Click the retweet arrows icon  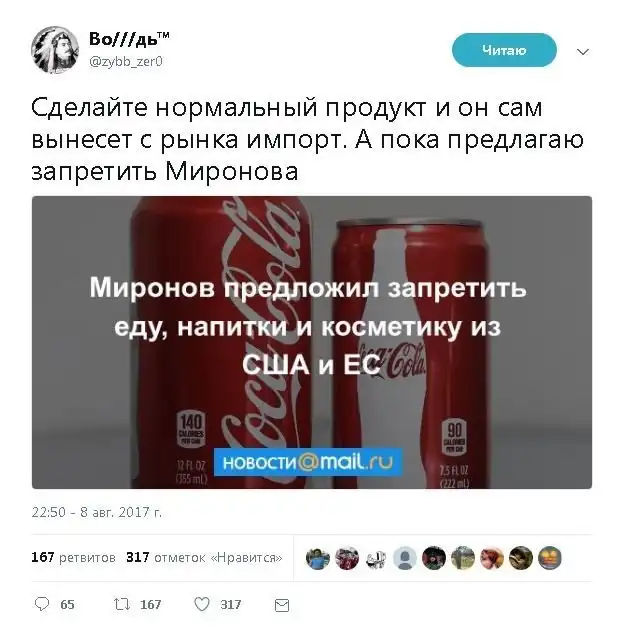pos(121,604)
